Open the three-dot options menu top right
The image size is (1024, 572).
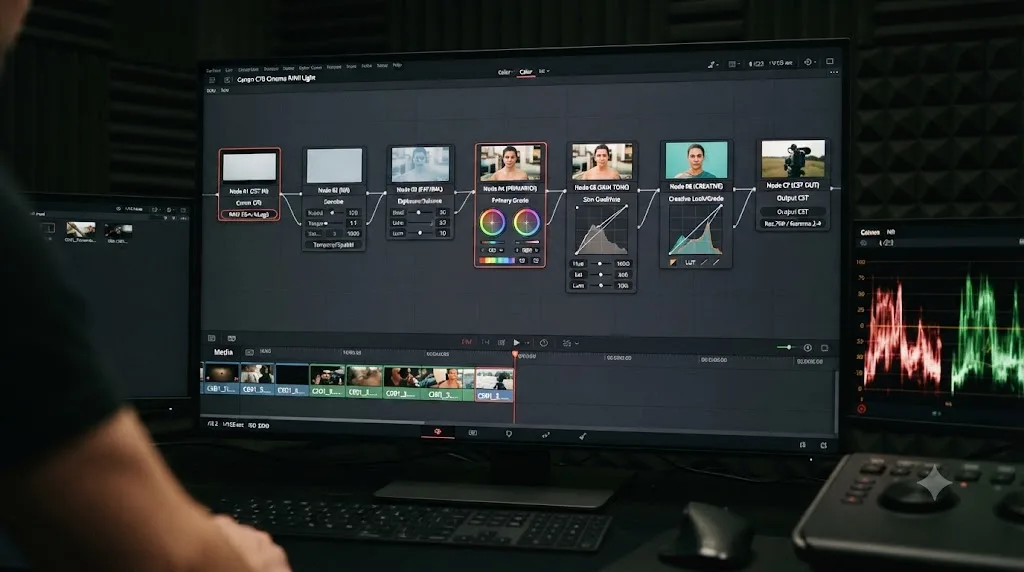tap(834, 72)
